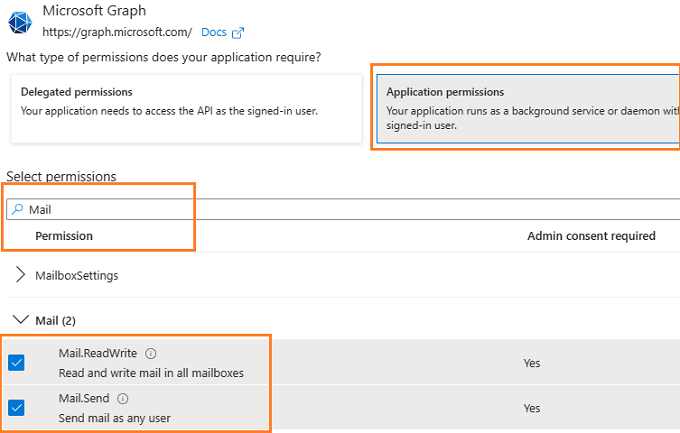Click the Admin consent required column header
This screenshot has width=680, height=433.
coord(591,236)
